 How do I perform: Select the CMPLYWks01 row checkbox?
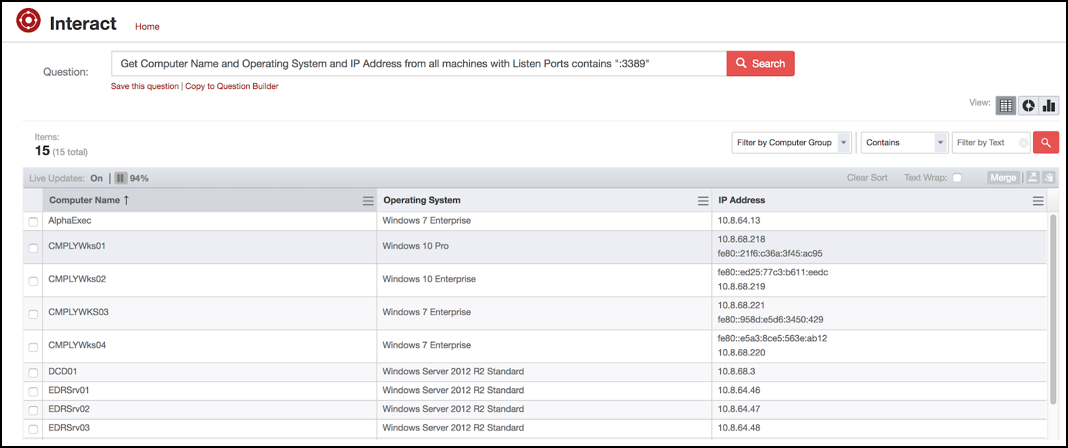click(x=33, y=248)
